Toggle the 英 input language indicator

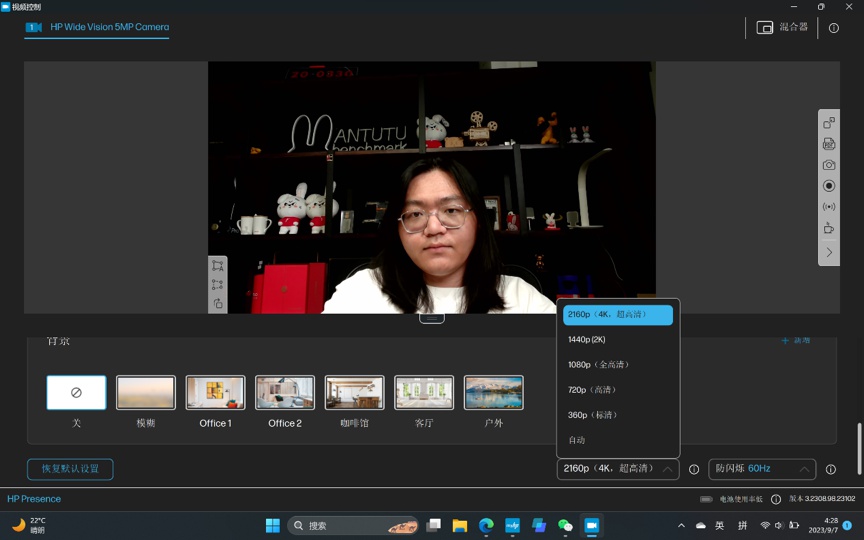click(x=720, y=526)
